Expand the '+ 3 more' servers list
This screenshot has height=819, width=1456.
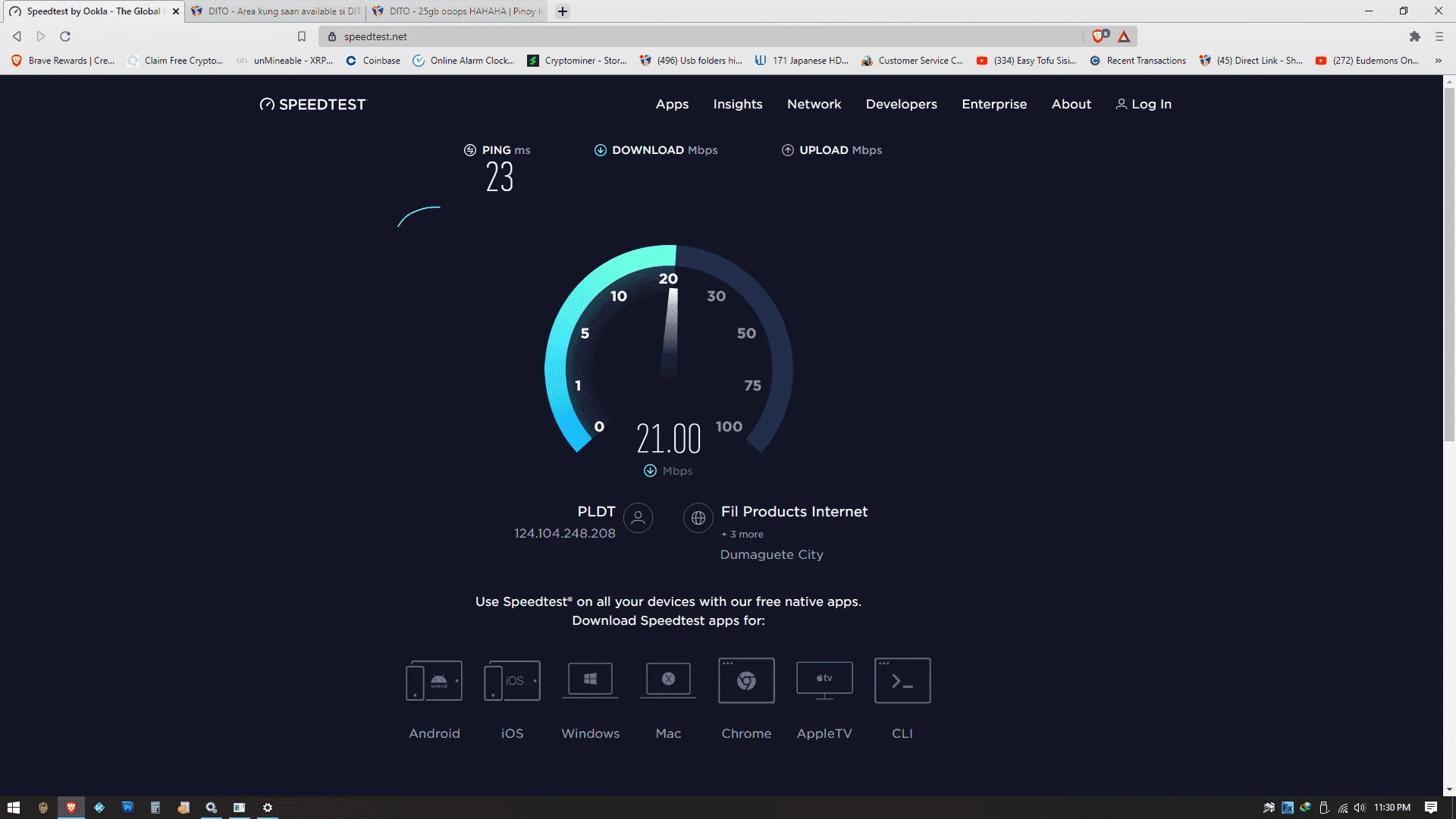tap(742, 535)
